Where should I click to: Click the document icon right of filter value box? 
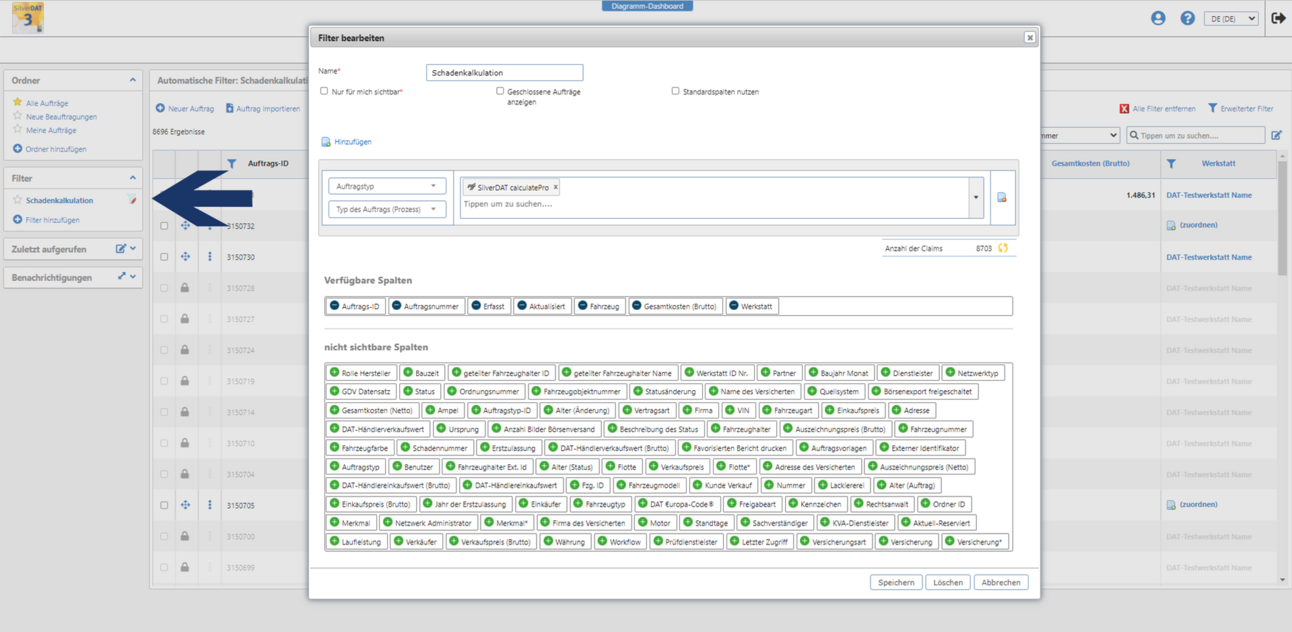1001,197
